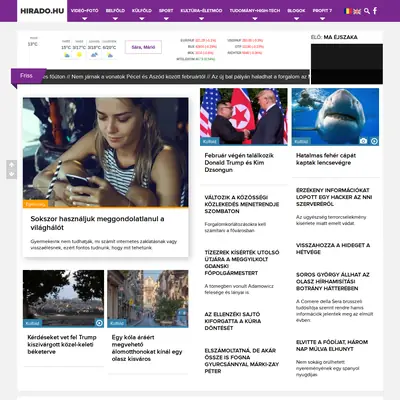Expand the KULTÚRA-ÉLETMÓD dropdown arrow
400x400 pixels.
[201, 19]
